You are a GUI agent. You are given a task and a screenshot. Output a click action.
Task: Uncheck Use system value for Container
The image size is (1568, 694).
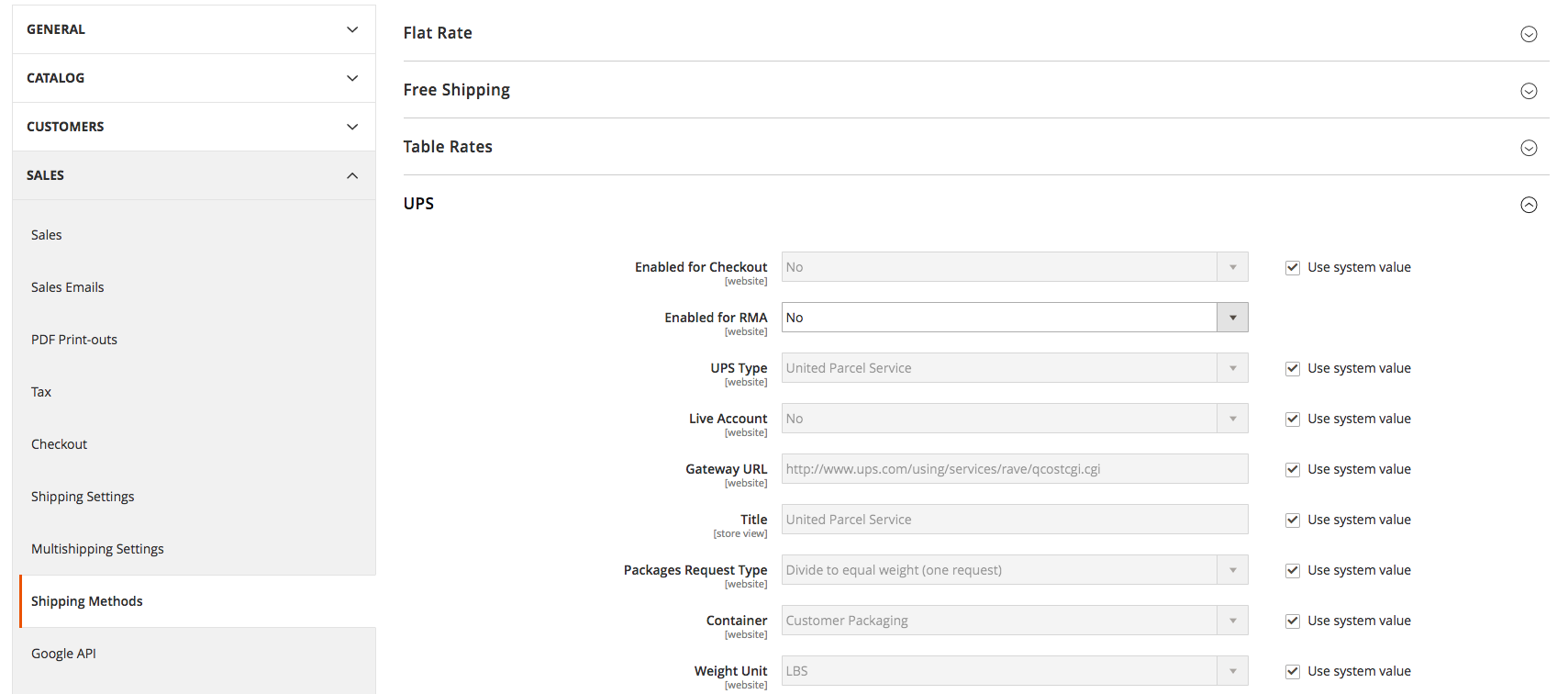coord(1293,621)
